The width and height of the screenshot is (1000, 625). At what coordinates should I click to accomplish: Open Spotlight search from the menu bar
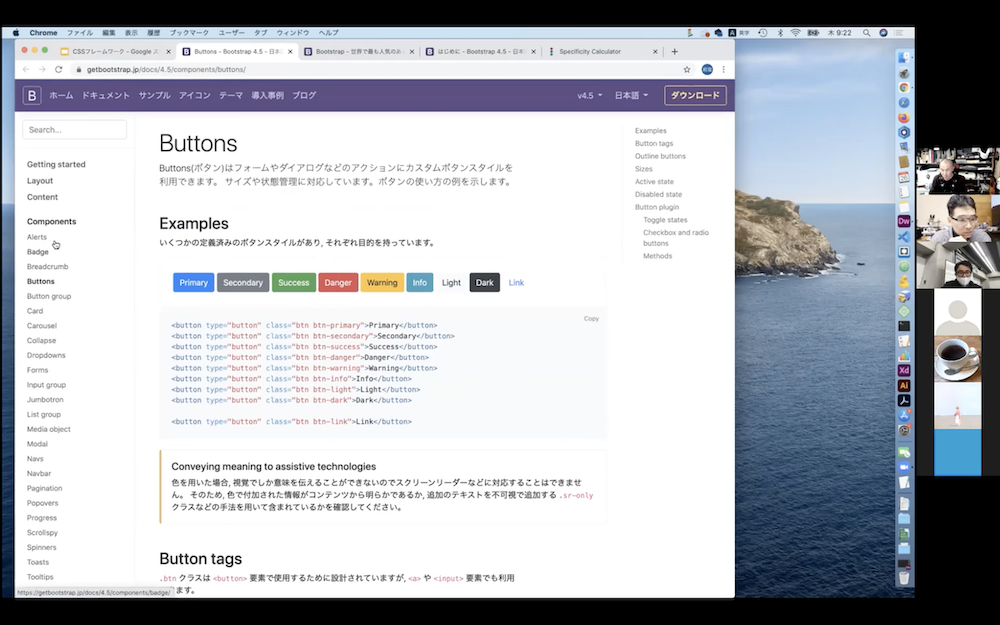point(866,32)
